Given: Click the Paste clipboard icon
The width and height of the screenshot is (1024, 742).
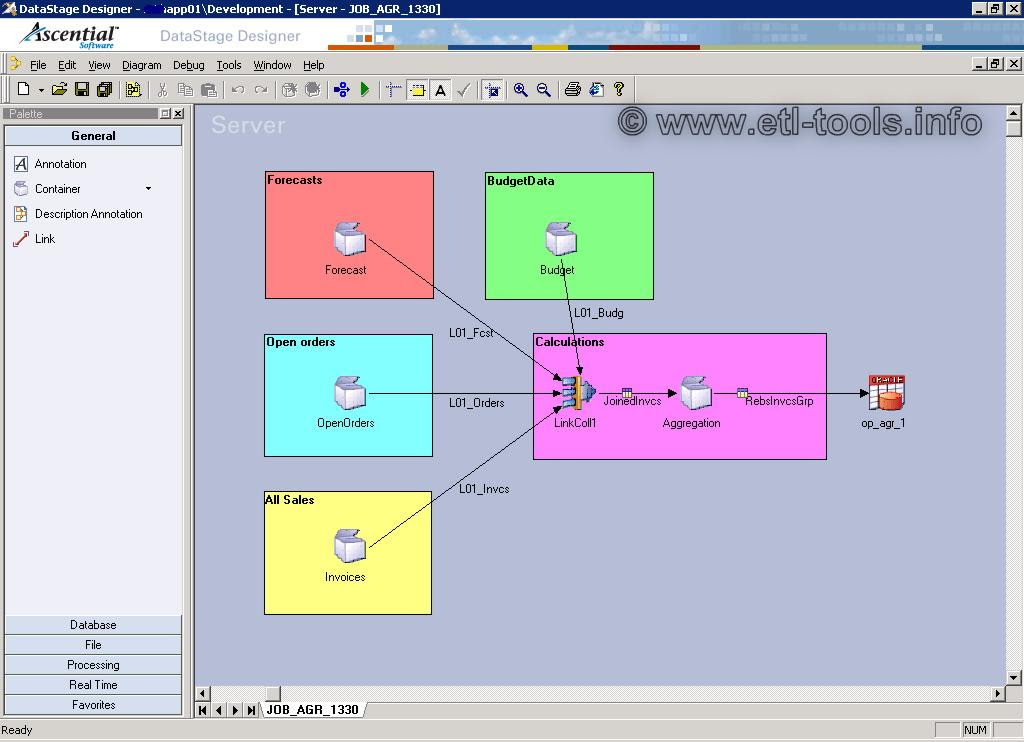Looking at the screenshot, I should [x=208, y=89].
